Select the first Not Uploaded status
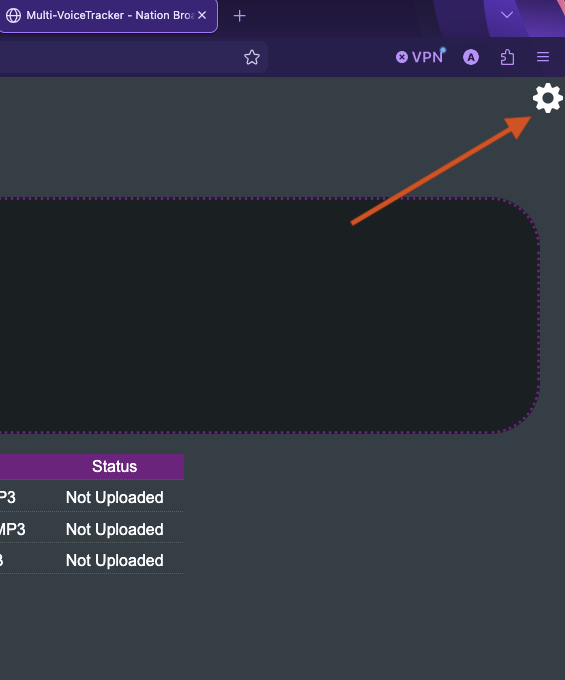 [x=114, y=497]
